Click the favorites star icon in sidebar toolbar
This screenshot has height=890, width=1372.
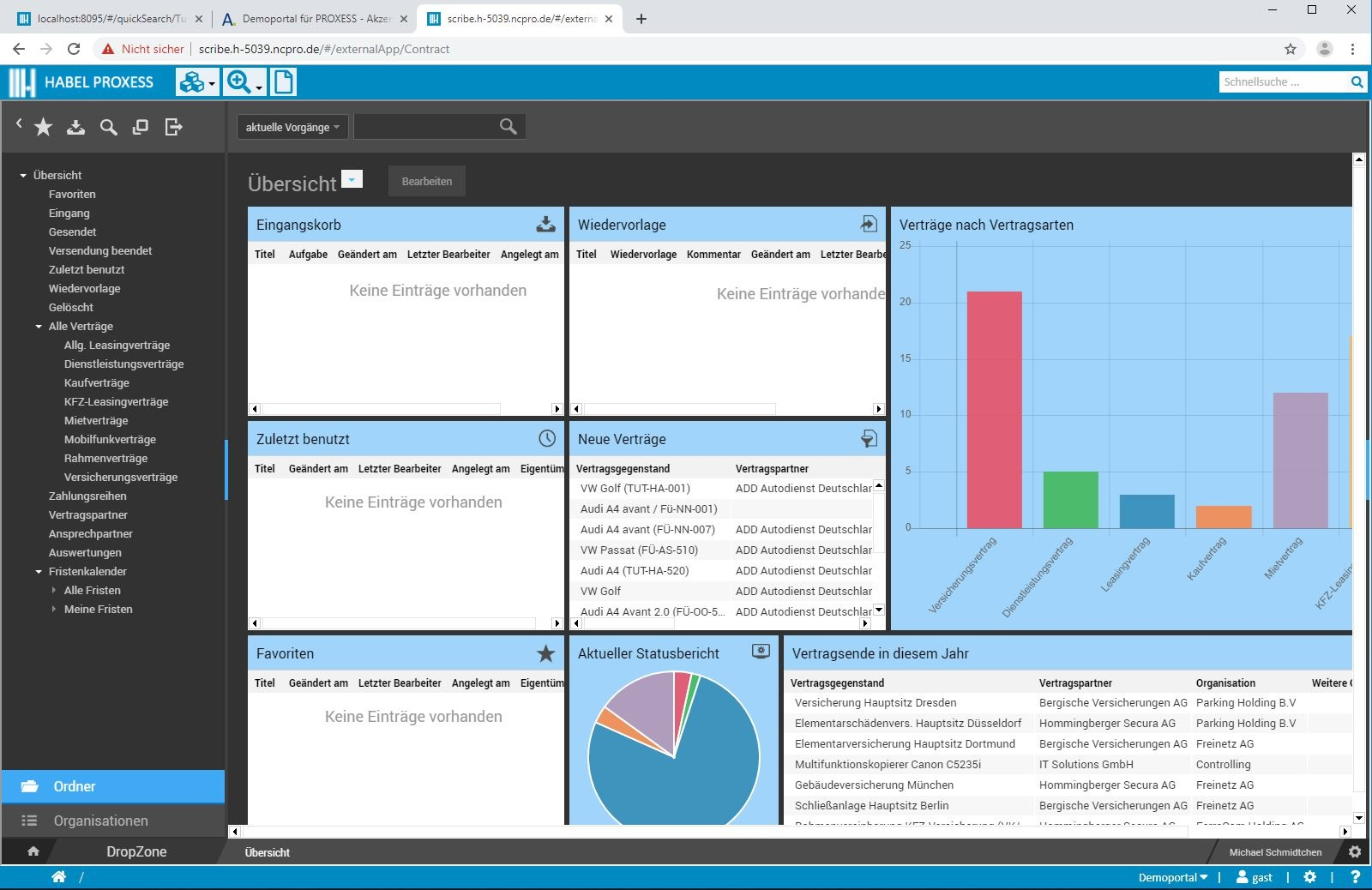coord(43,128)
